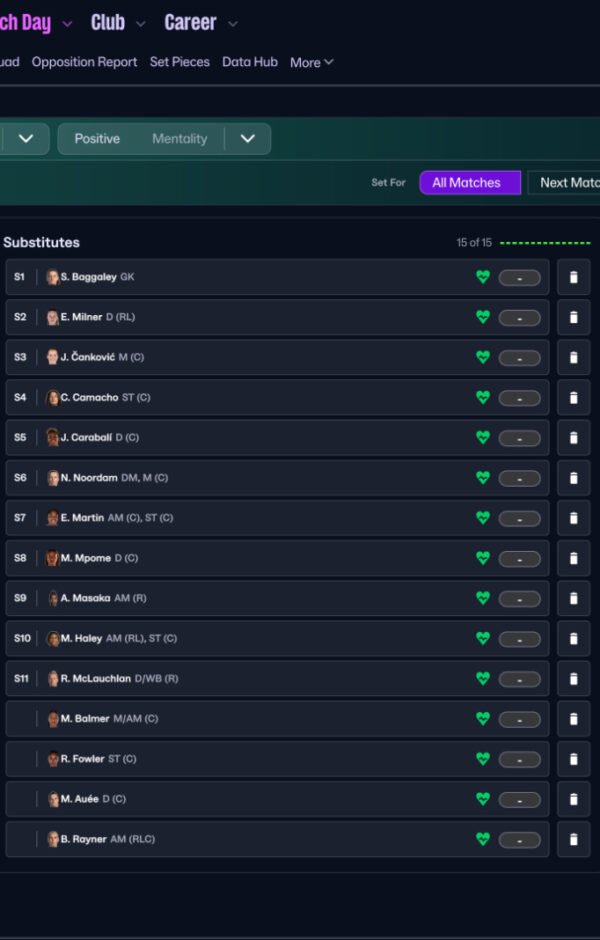Click the green dashed substitutes progress bar
The width and height of the screenshot is (600, 940).
click(545, 243)
